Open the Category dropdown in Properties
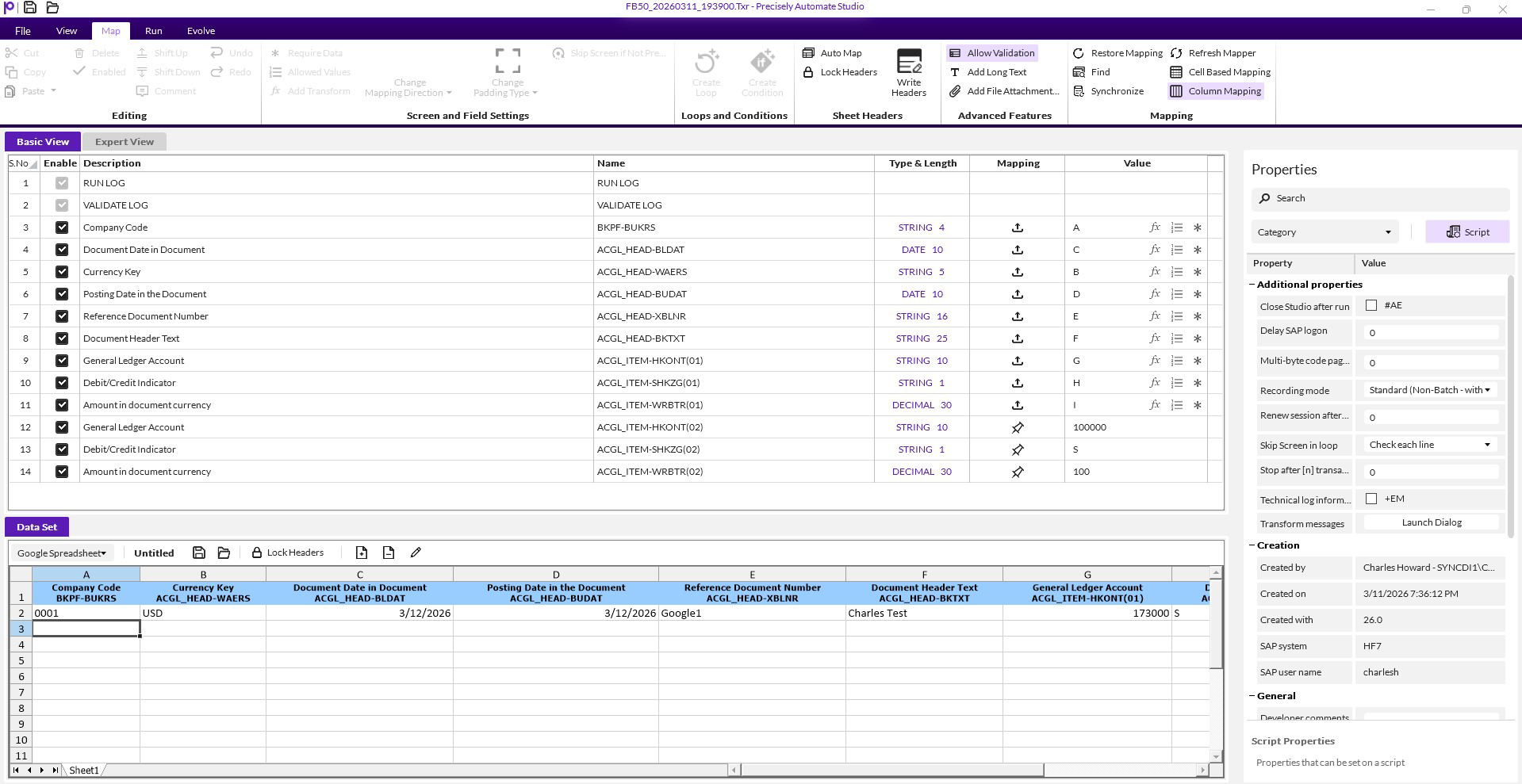Image resolution: width=1522 pixels, height=784 pixels. 1324,232
